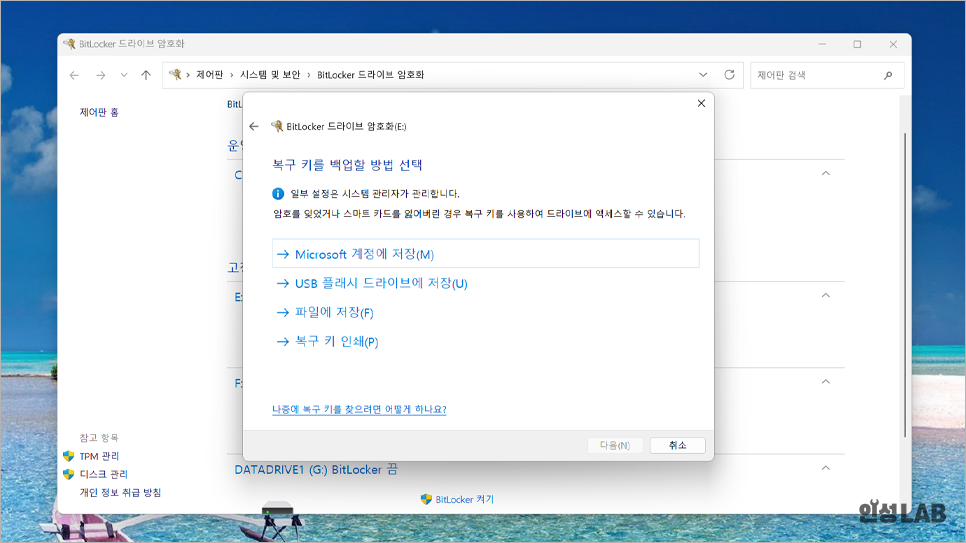Click the address bar BitLocker icon
The image size is (966, 543).
tap(176, 75)
